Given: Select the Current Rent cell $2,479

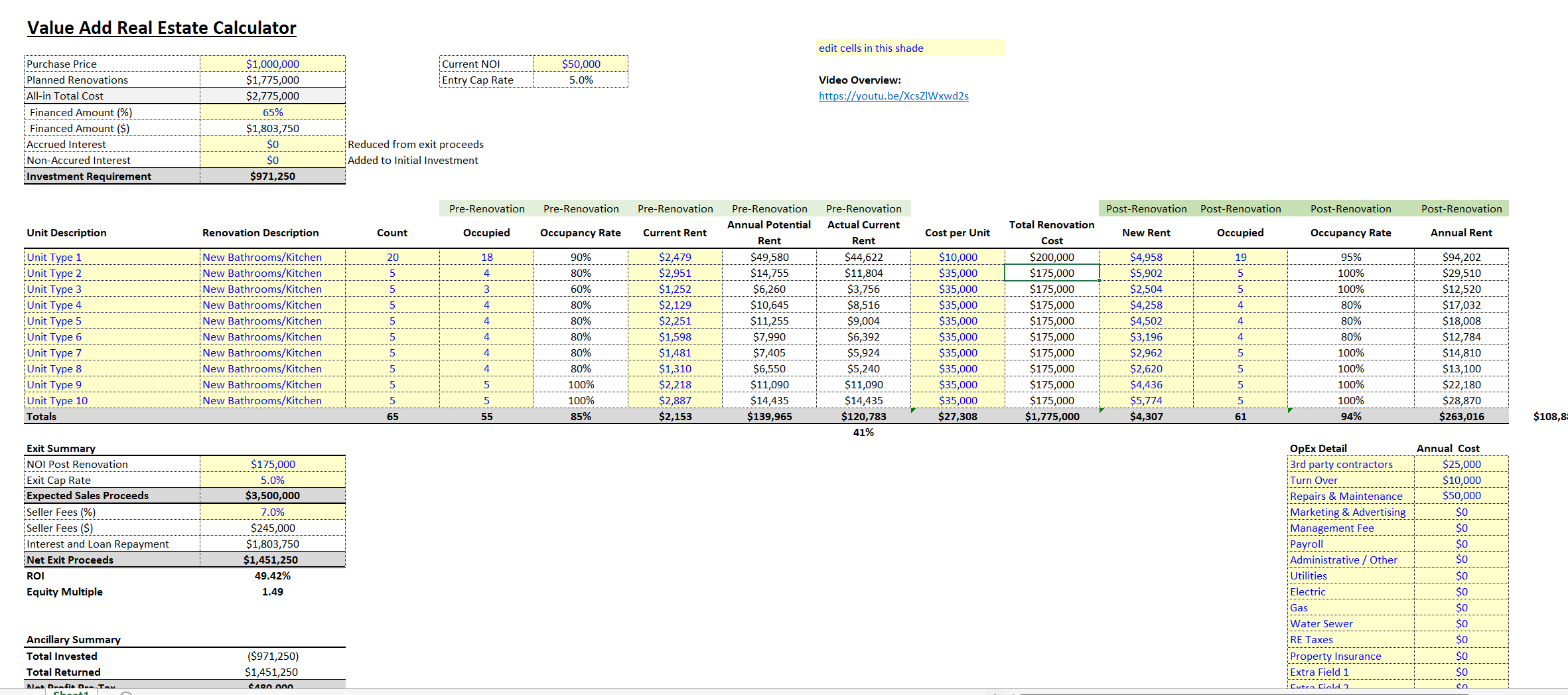Looking at the screenshot, I should click(675, 257).
